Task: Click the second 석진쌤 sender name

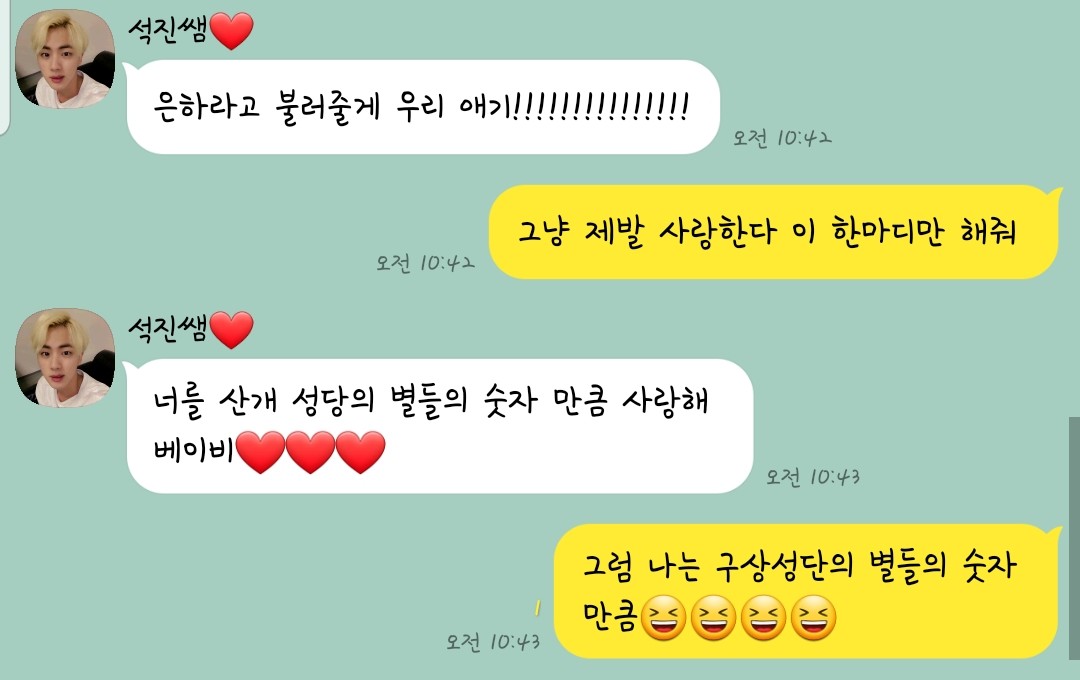Action: (168, 329)
